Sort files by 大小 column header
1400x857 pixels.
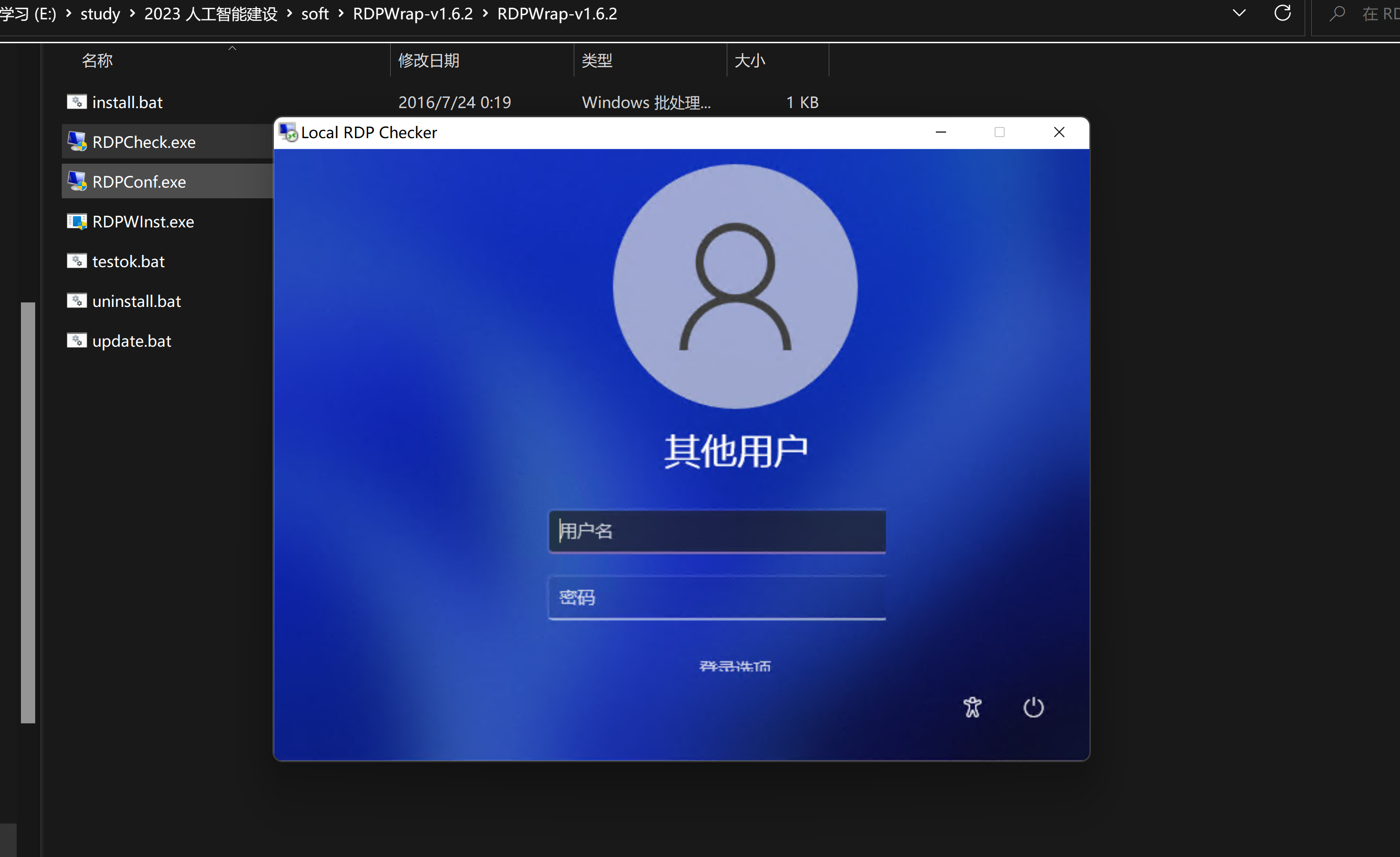tap(749, 60)
